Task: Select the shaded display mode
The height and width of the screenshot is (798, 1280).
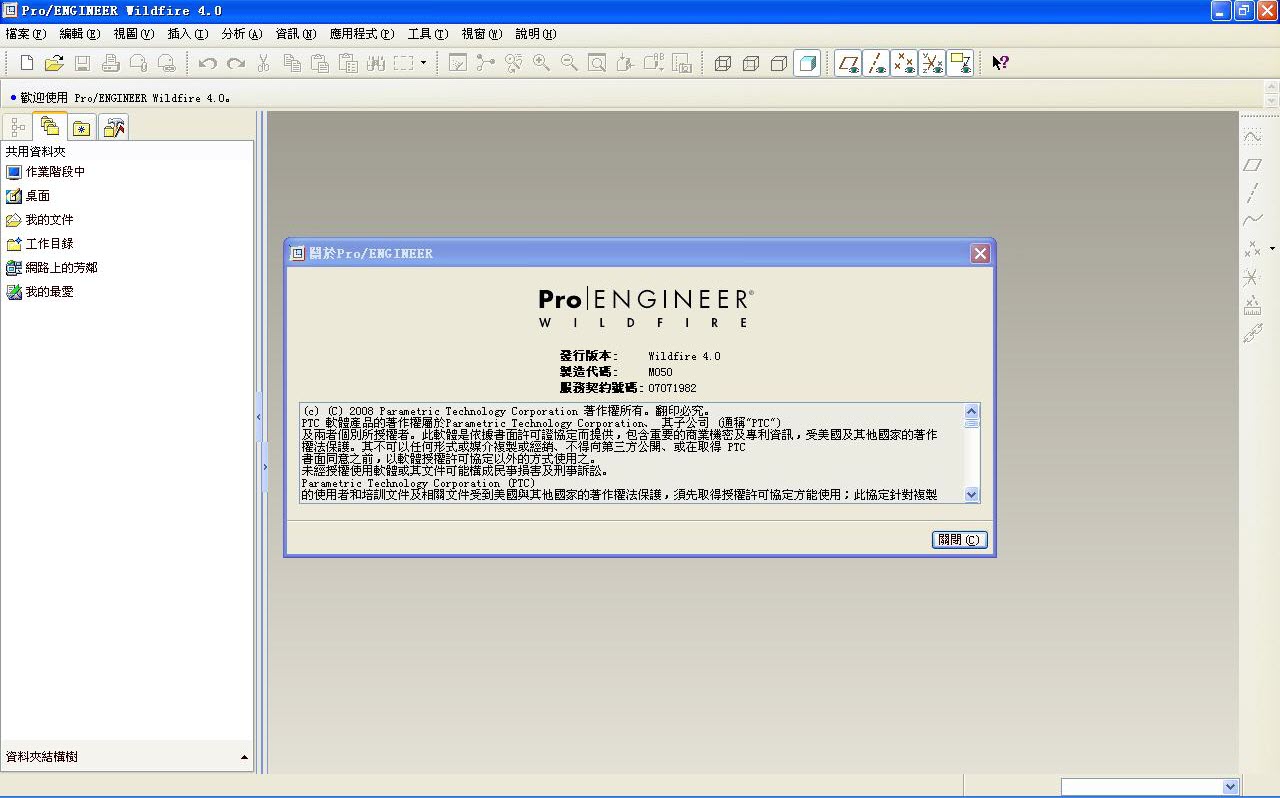Action: 805,62
